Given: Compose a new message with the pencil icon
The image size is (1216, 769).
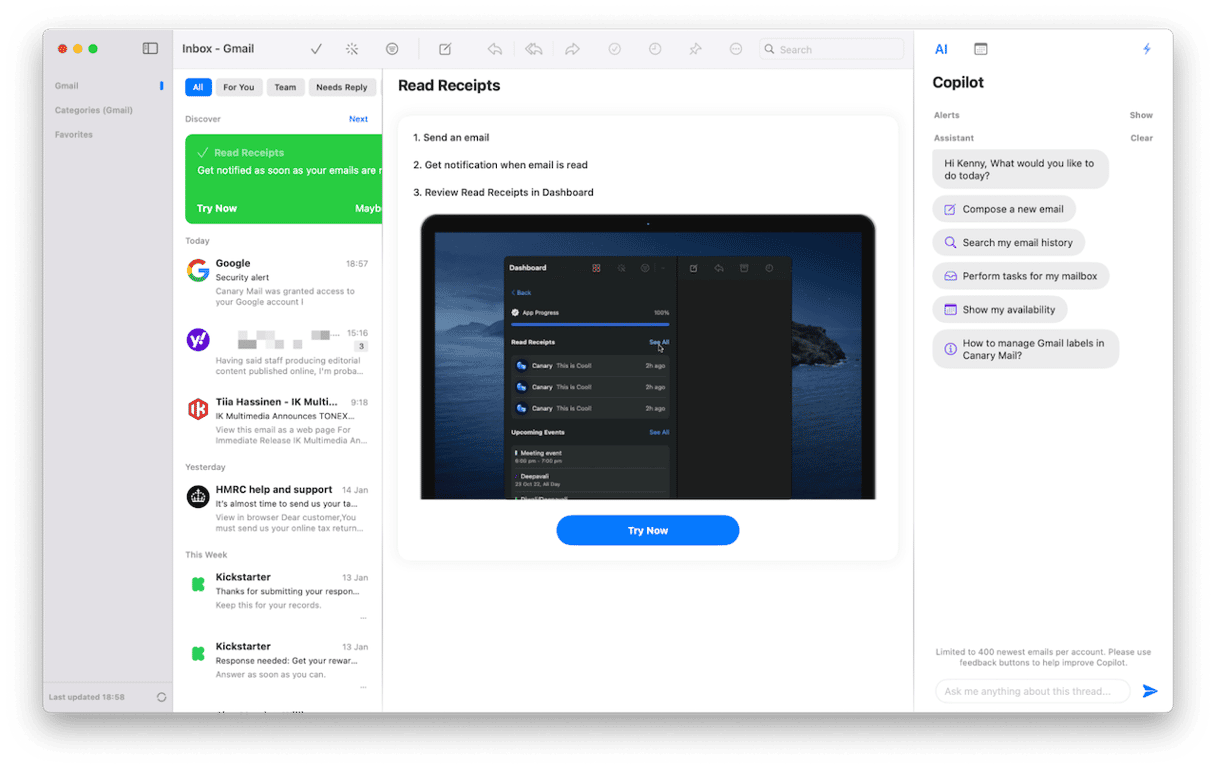Looking at the screenshot, I should coord(445,49).
